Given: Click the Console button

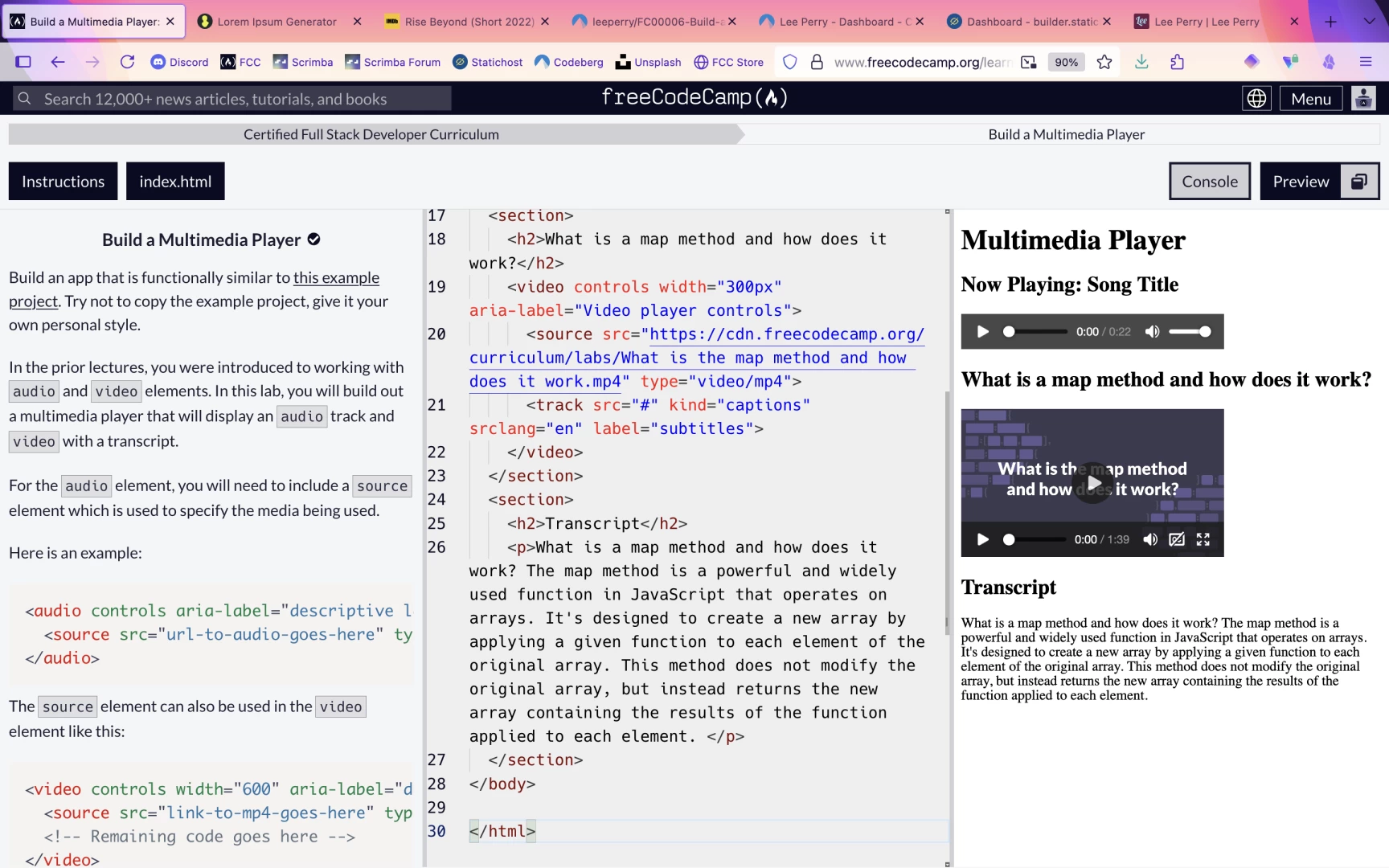Looking at the screenshot, I should (1209, 181).
